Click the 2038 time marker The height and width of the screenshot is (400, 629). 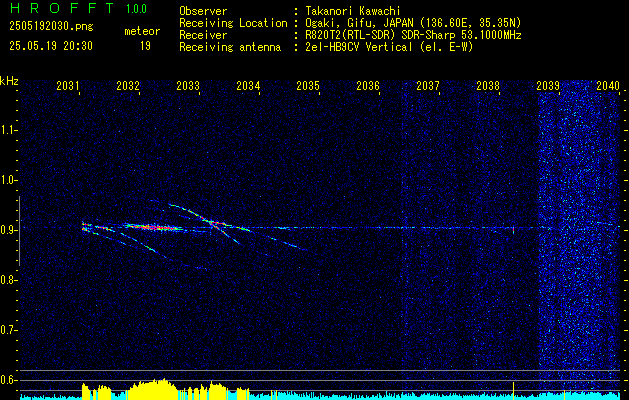[x=488, y=86]
